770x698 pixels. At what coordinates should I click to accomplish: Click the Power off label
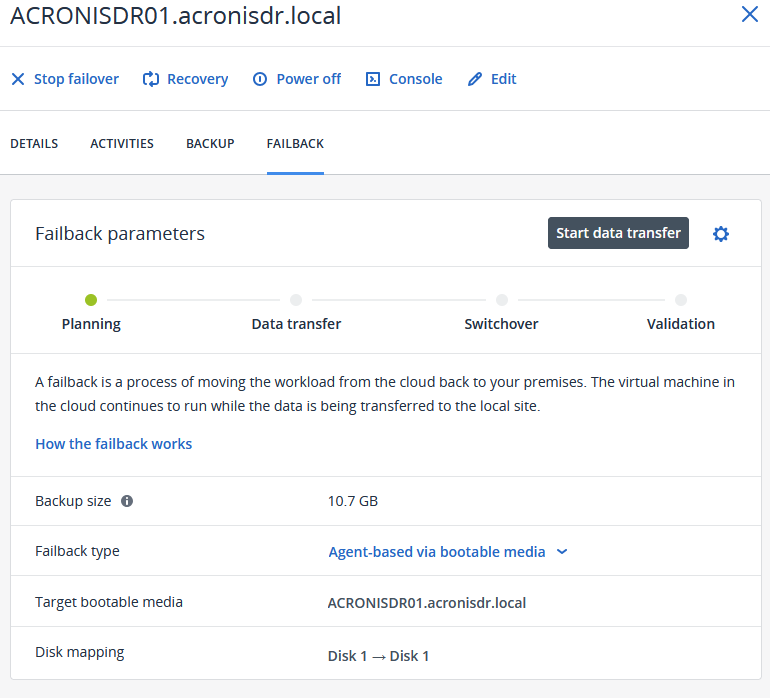(x=308, y=79)
